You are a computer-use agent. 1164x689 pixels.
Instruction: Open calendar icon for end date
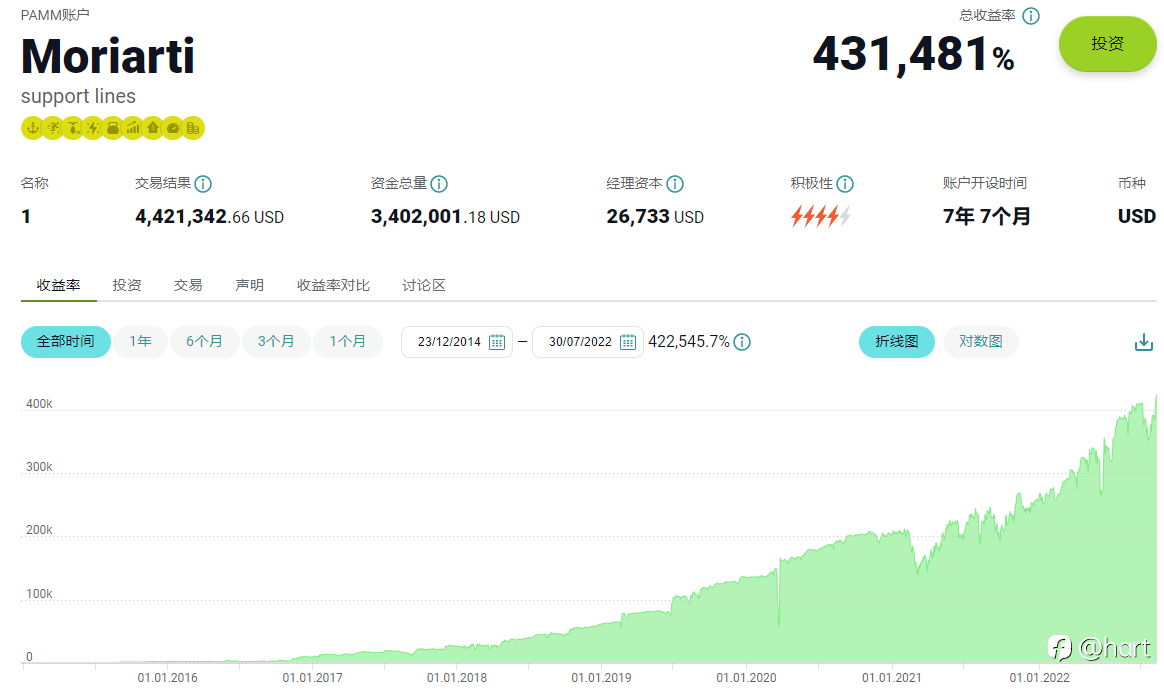(x=628, y=342)
